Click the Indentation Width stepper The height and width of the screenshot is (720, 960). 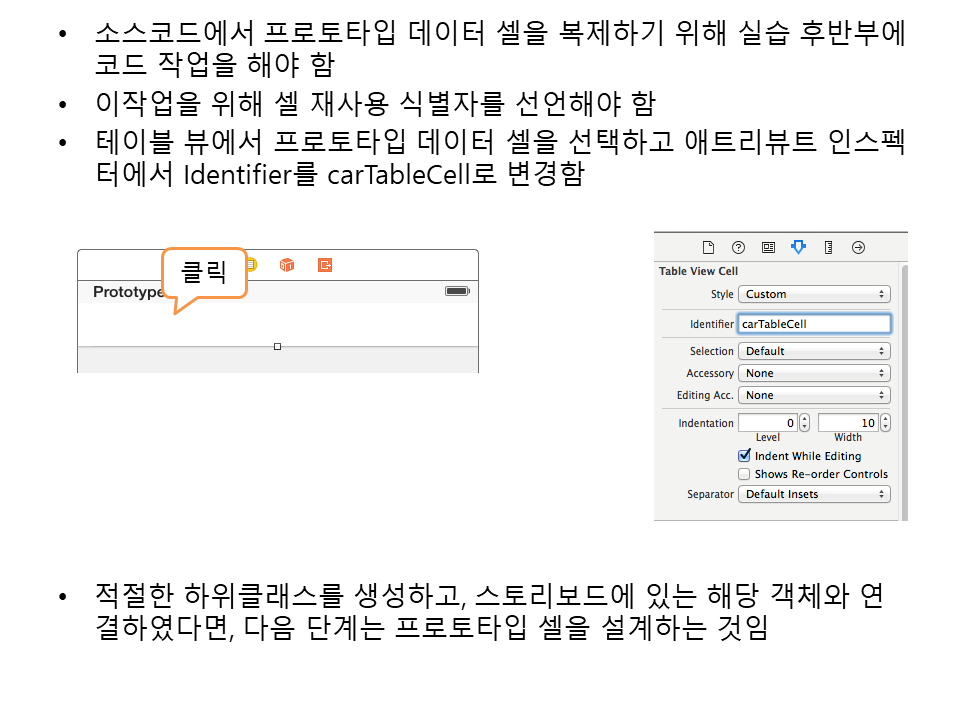pyautogui.click(x=885, y=423)
